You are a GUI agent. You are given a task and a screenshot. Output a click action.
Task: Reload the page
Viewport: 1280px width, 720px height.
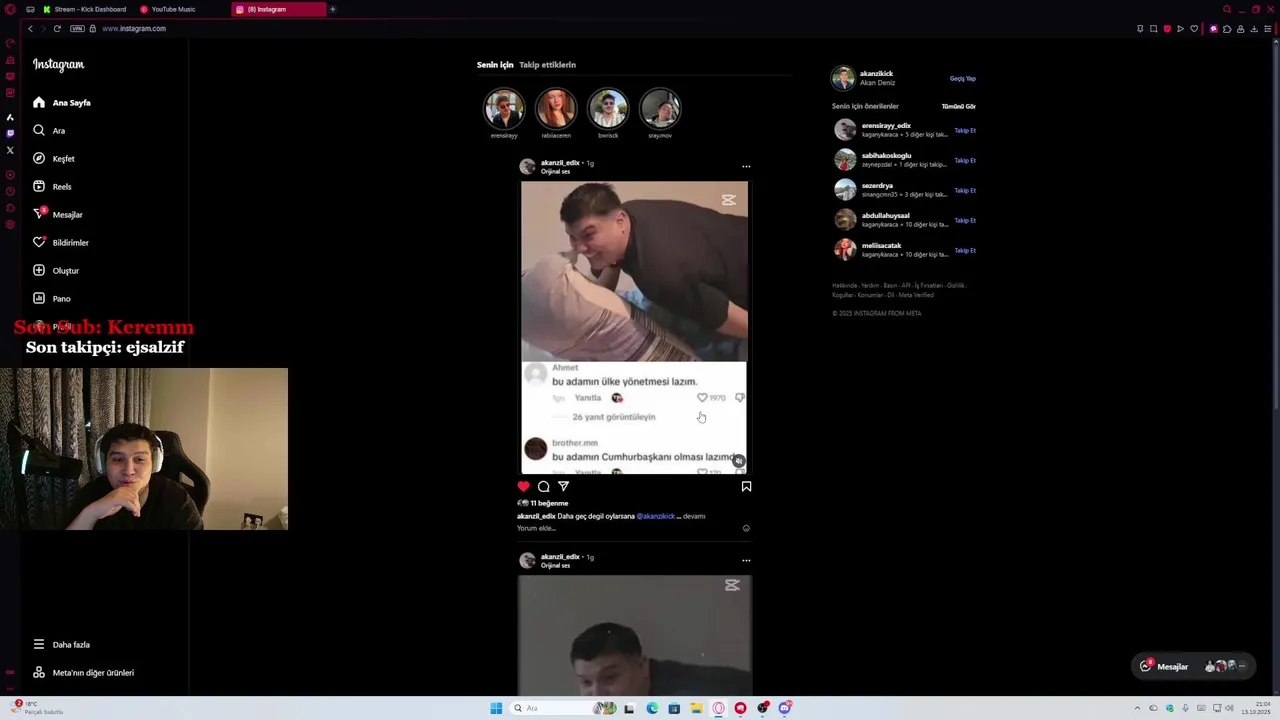tap(57, 28)
